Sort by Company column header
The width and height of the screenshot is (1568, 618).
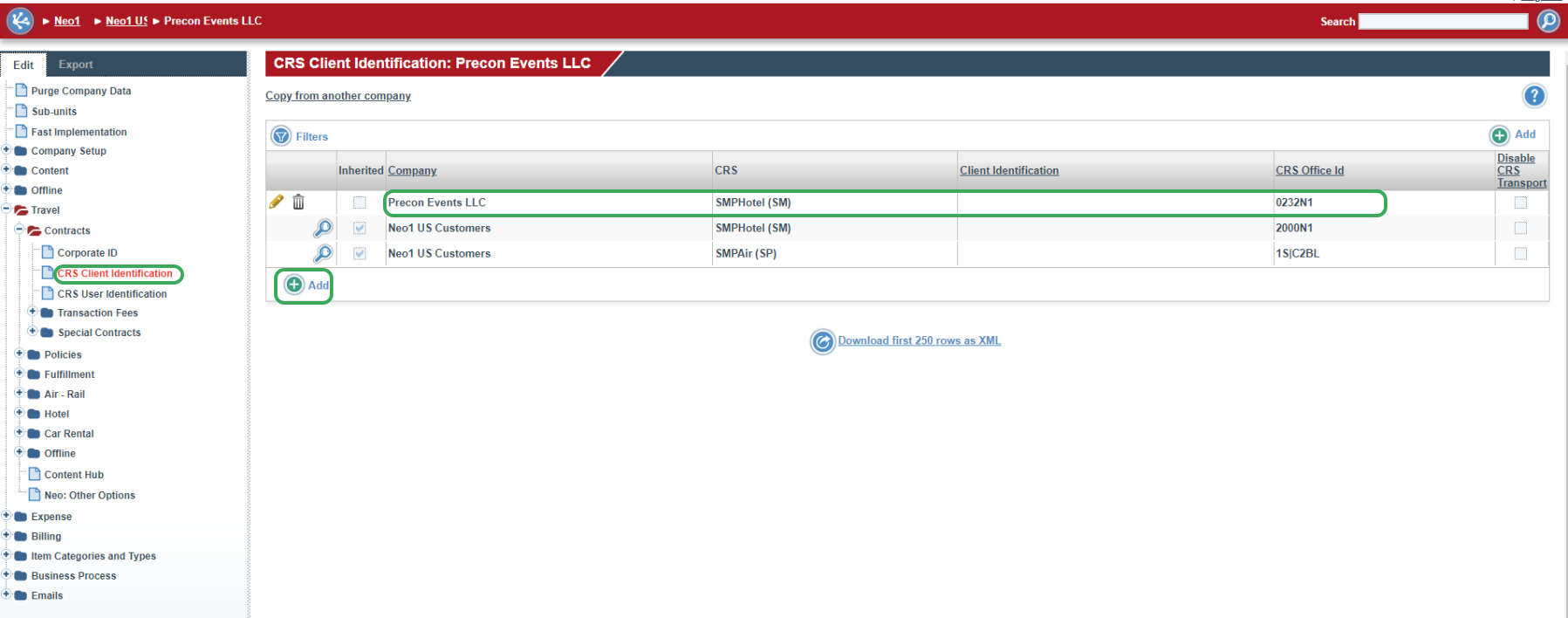pos(412,171)
